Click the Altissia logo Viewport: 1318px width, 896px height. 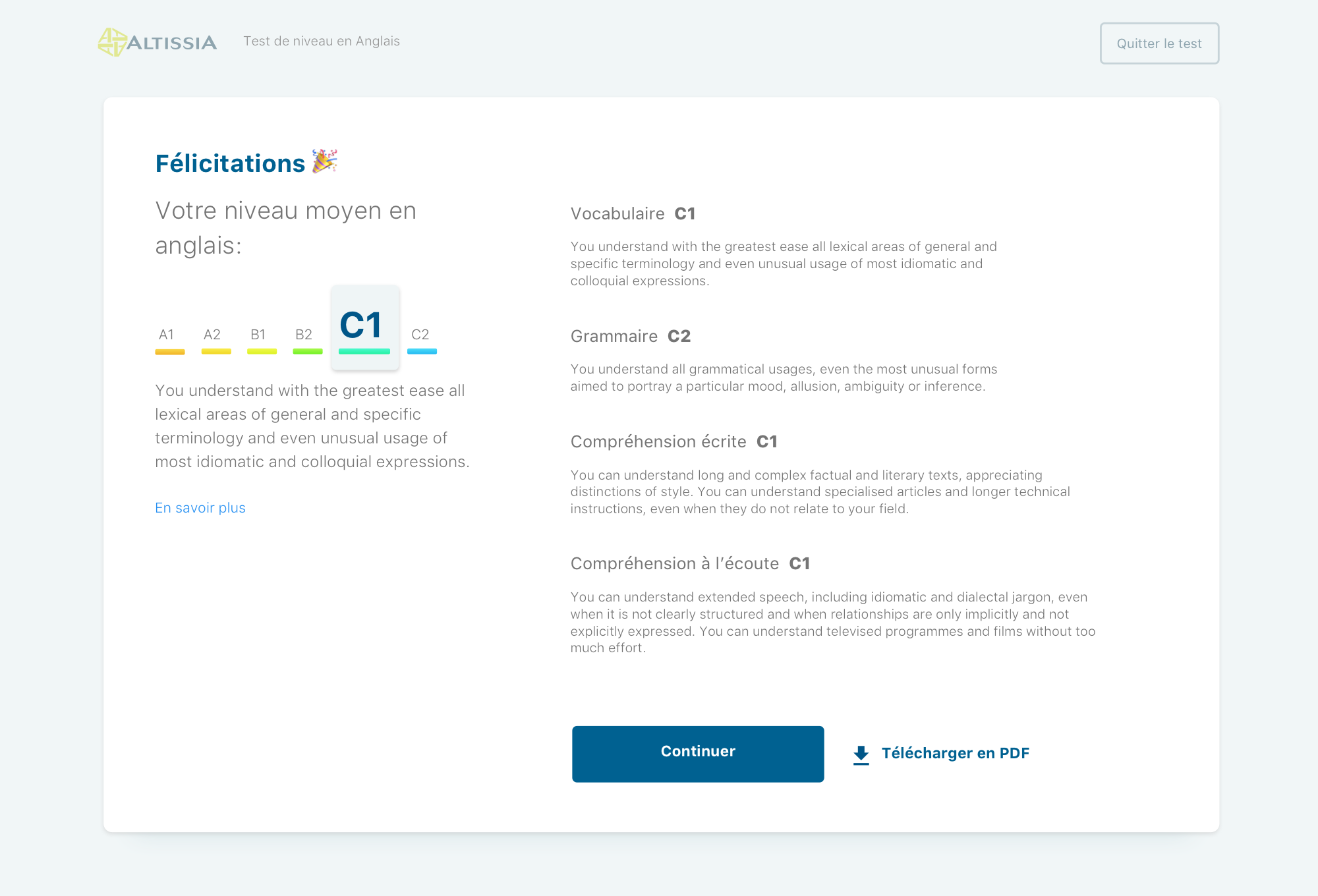click(x=158, y=42)
